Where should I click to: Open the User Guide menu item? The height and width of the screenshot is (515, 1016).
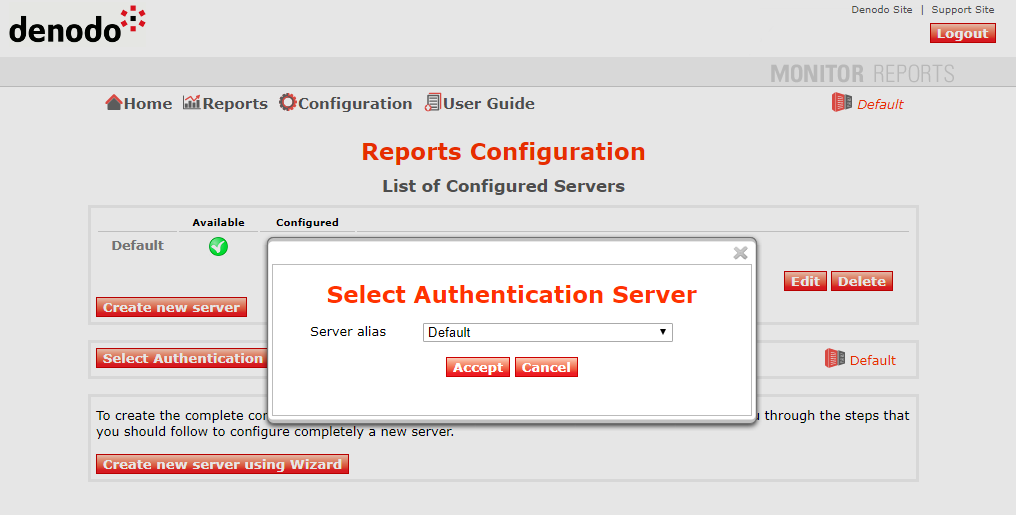point(489,104)
